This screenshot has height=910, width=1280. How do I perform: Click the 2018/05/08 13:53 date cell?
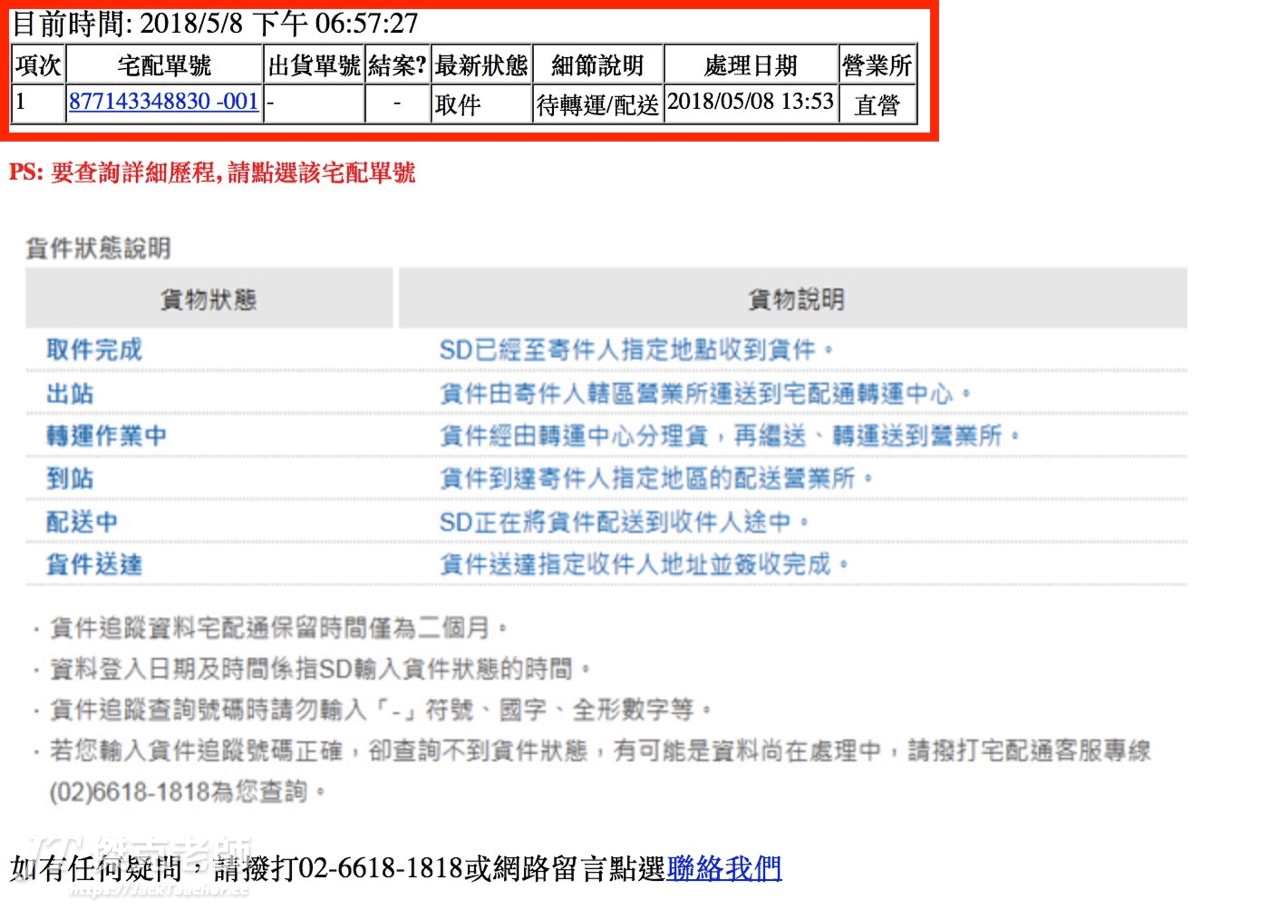click(751, 102)
